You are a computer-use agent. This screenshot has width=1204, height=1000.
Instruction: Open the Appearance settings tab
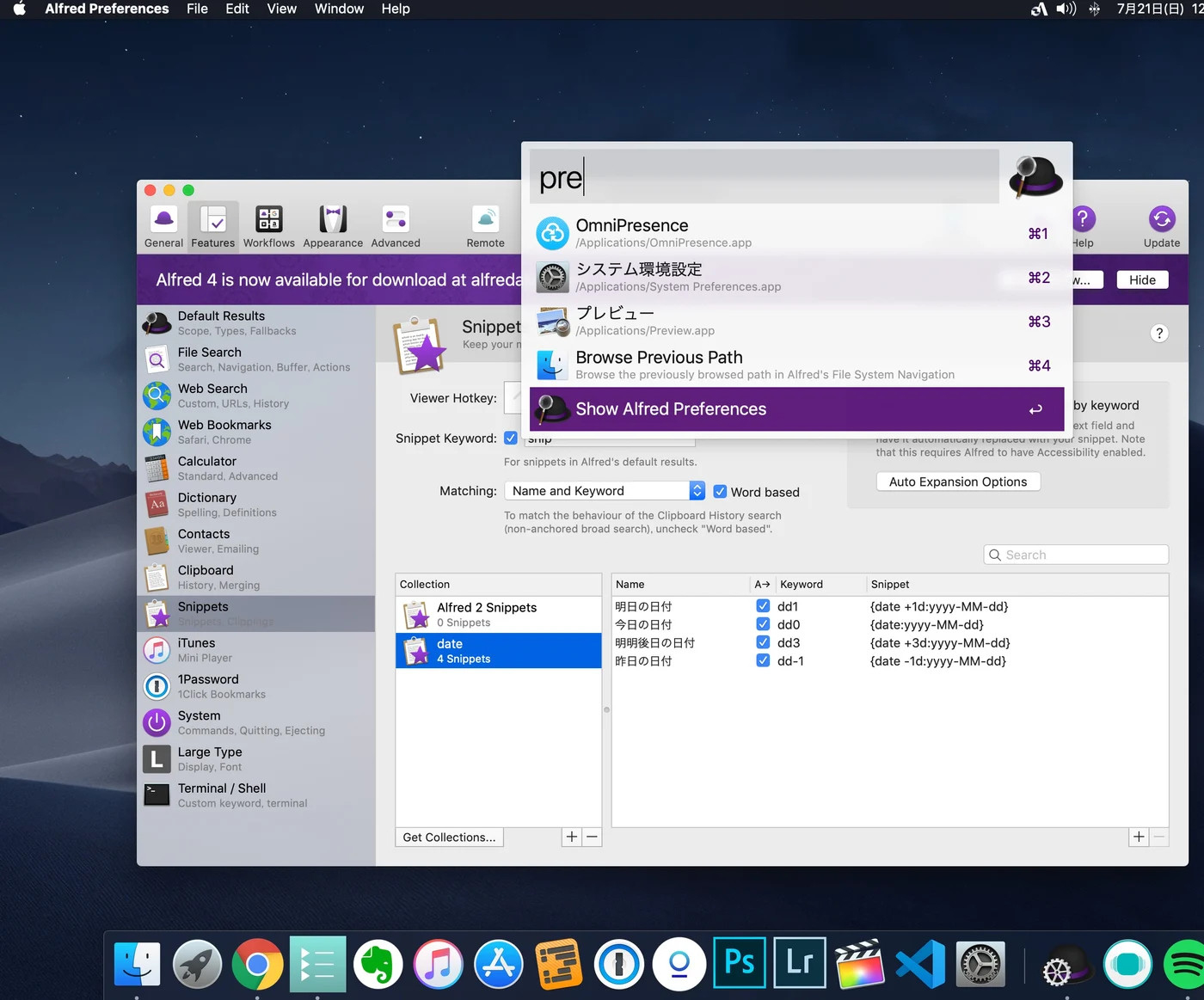point(333,227)
